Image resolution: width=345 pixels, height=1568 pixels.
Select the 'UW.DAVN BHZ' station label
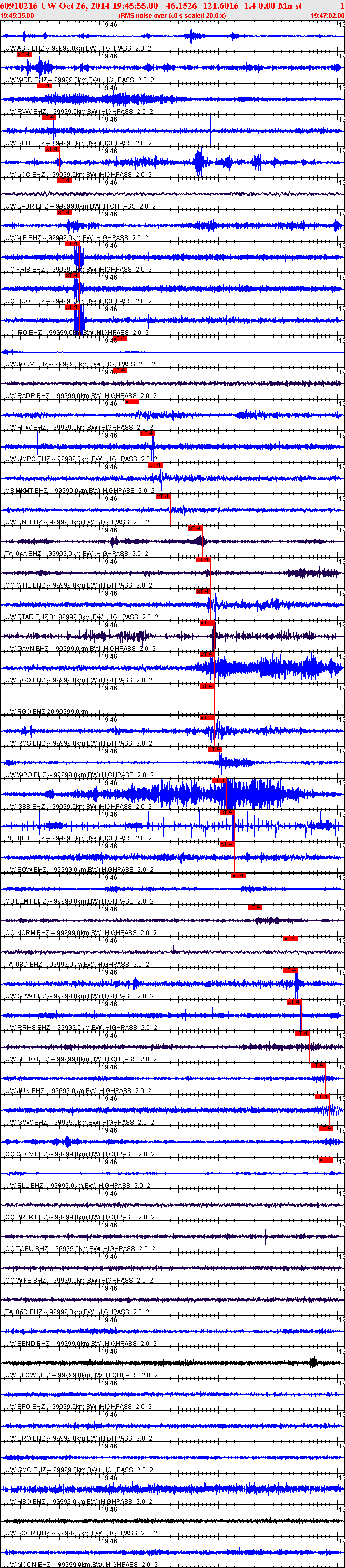click(x=27, y=650)
